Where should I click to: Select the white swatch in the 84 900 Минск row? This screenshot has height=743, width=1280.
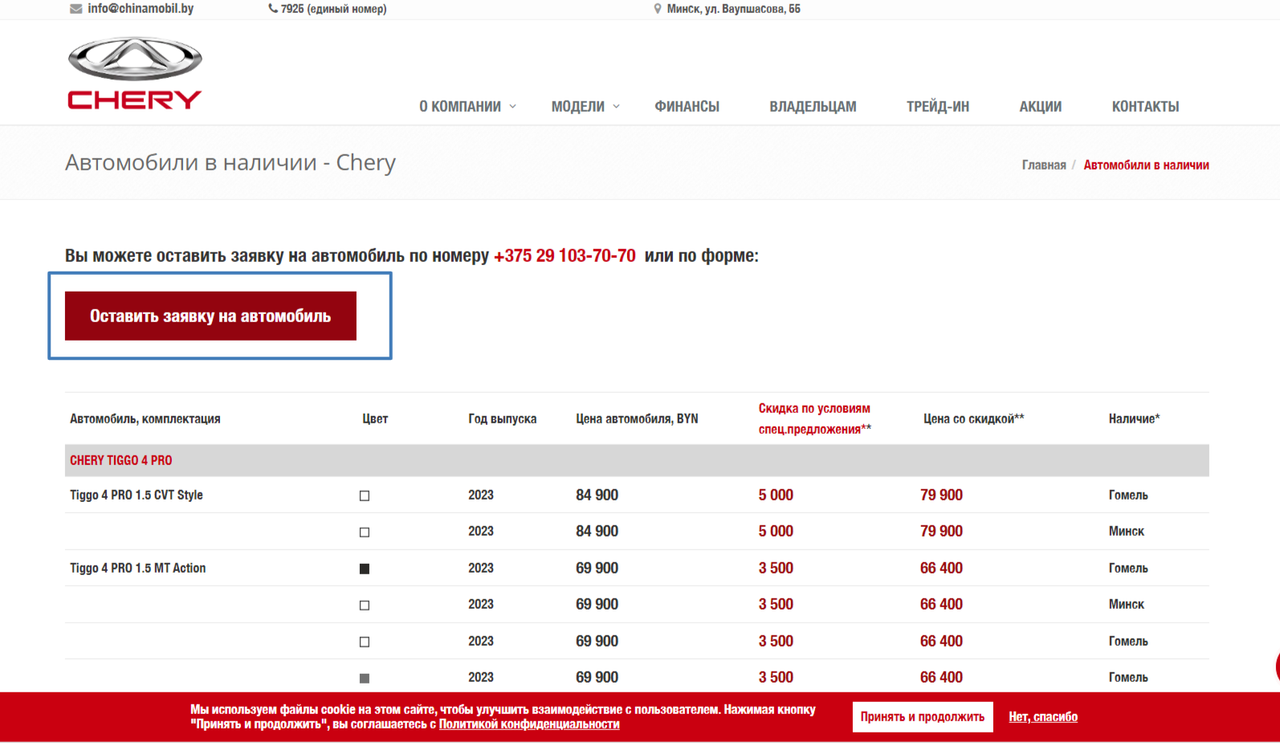(364, 532)
